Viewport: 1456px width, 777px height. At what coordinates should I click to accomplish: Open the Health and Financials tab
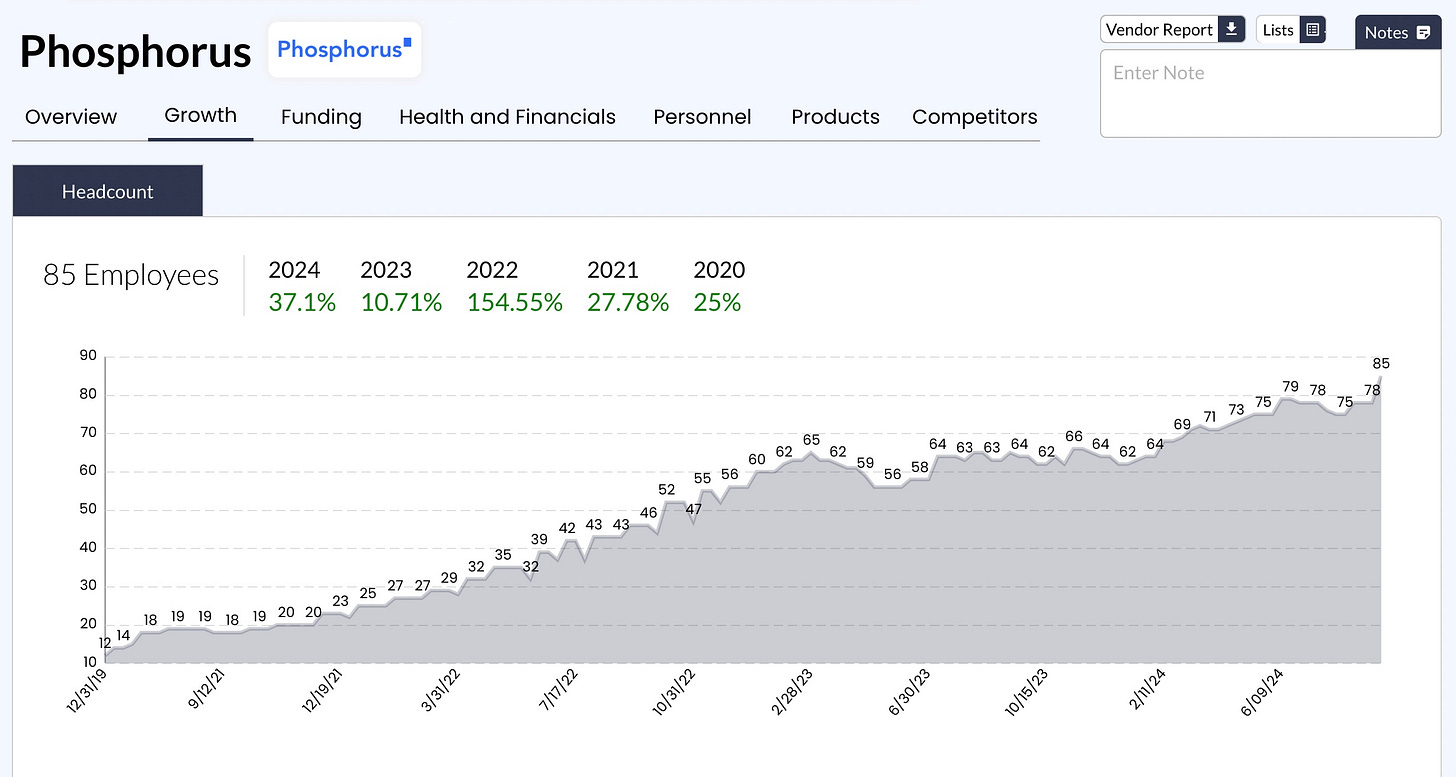pos(507,117)
